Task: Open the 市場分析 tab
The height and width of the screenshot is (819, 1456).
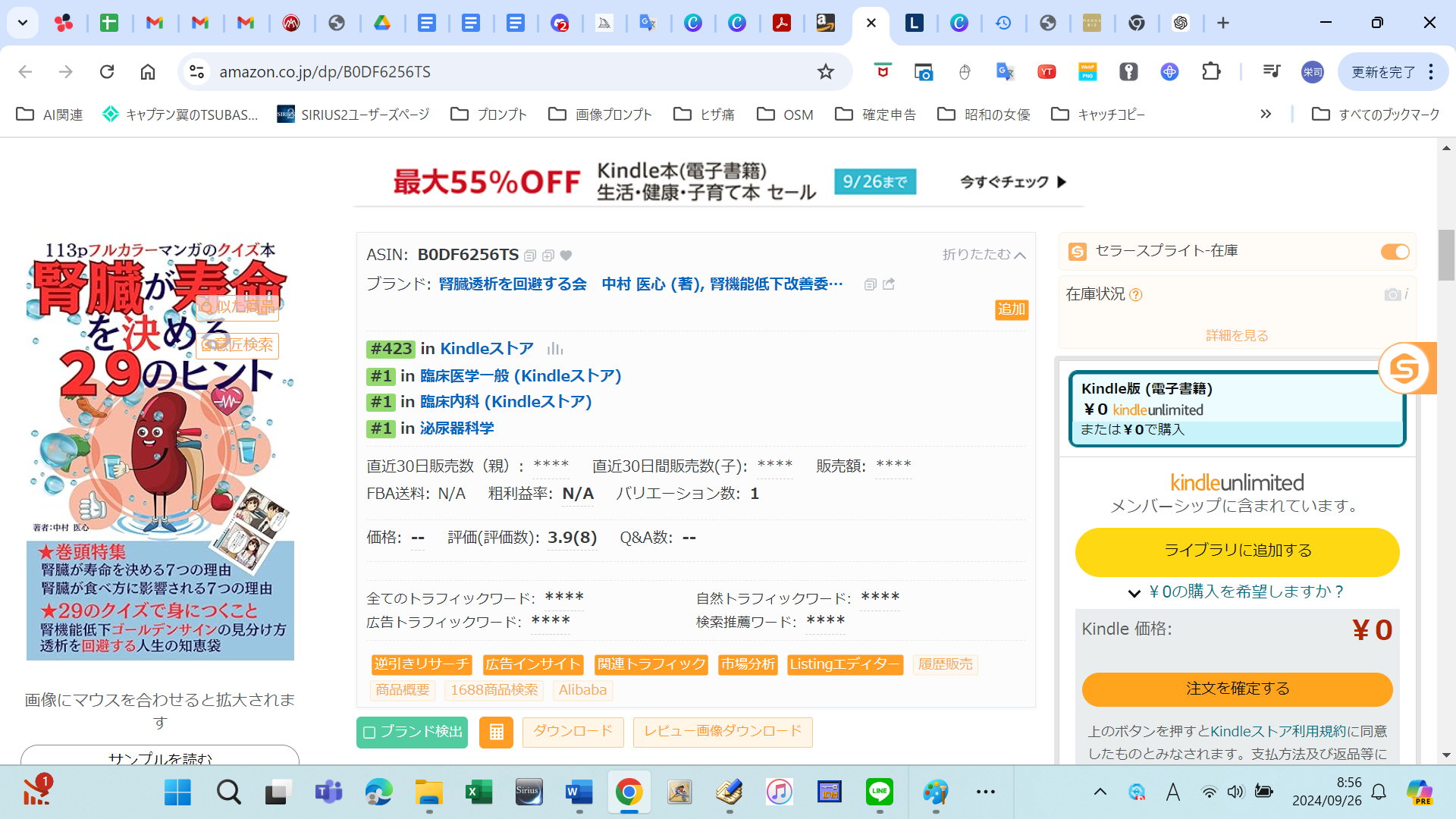Action: pyautogui.click(x=748, y=665)
